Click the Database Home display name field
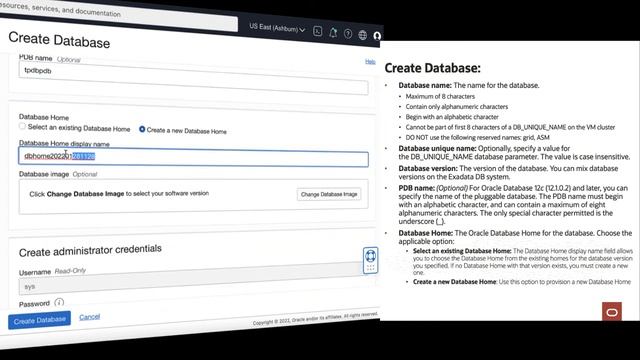Image resolution: width=640 pixels, height=360 pixels. (193, 157)
